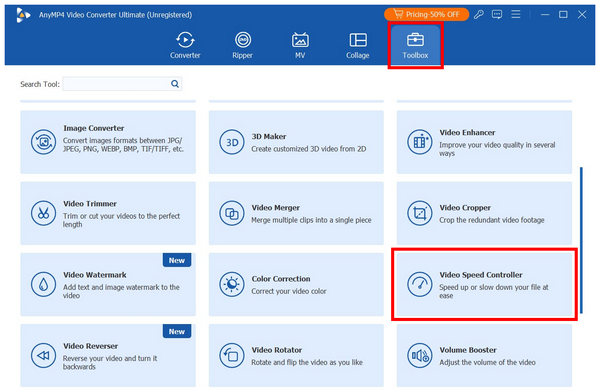The width and height of the screenshot is (600, 392).
Task: Open the MV tab
Action: pyautogui.click(x=300, y=45)
